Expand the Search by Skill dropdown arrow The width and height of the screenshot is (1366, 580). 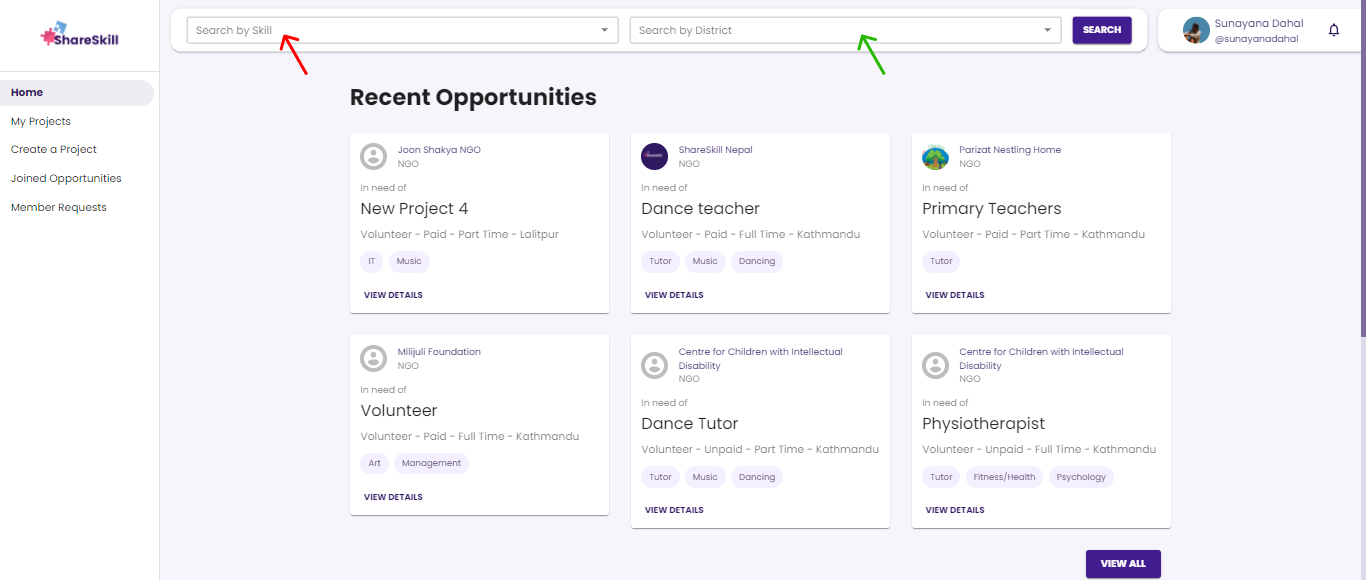(604, 30)
